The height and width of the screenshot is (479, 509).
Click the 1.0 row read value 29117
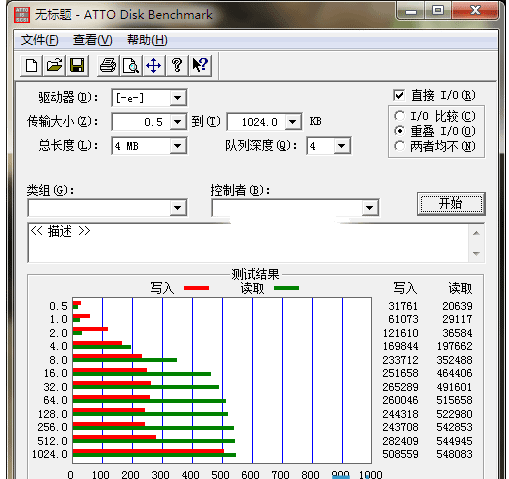(x=457, y=319)
